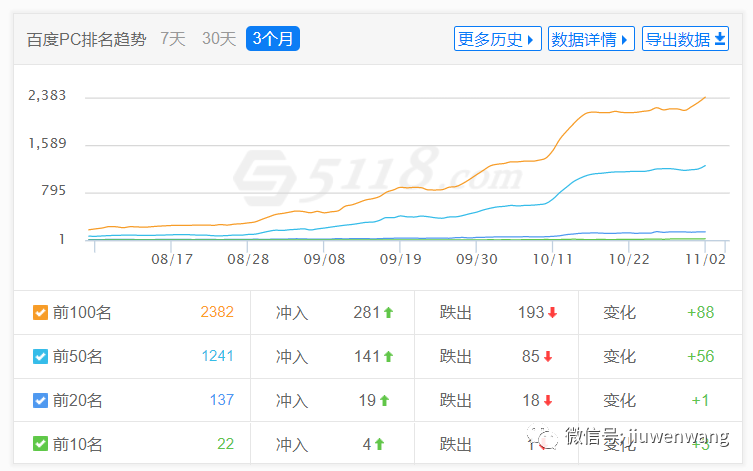Click green up arrow beside 141

388,357
